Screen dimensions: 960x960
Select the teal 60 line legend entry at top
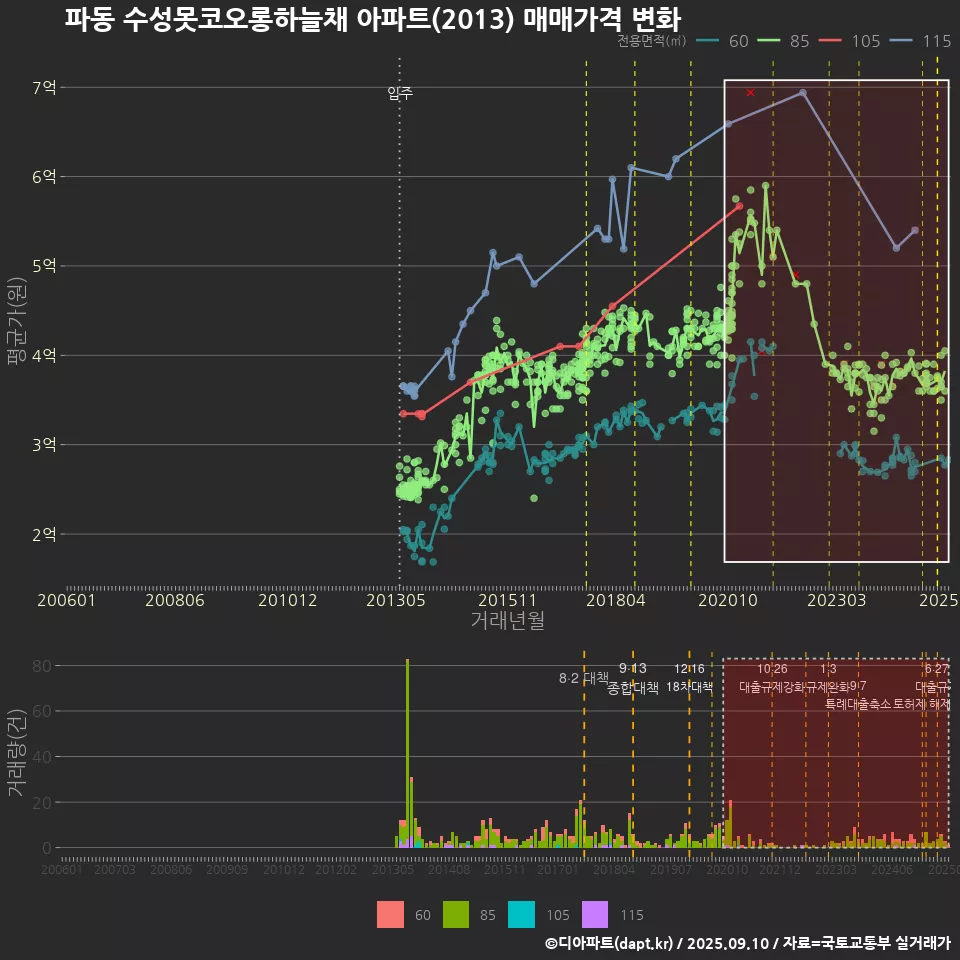(723, 41)
